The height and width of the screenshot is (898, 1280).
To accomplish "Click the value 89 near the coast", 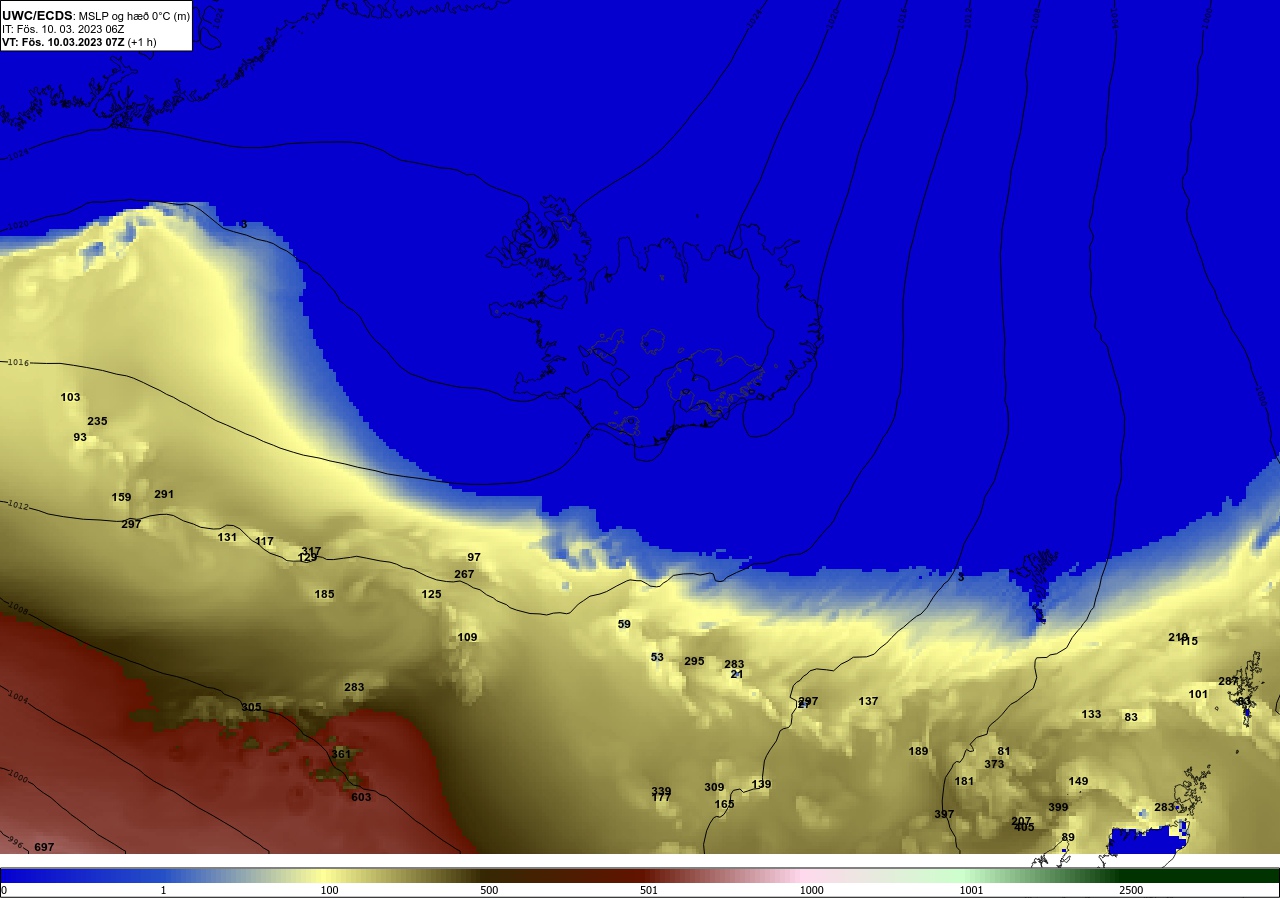I will point(1068,837).
